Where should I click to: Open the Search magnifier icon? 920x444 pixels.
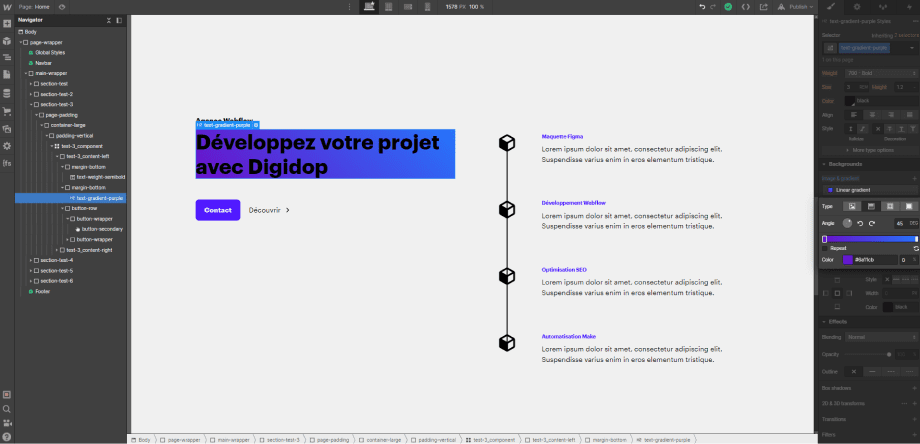pos(7,409)
